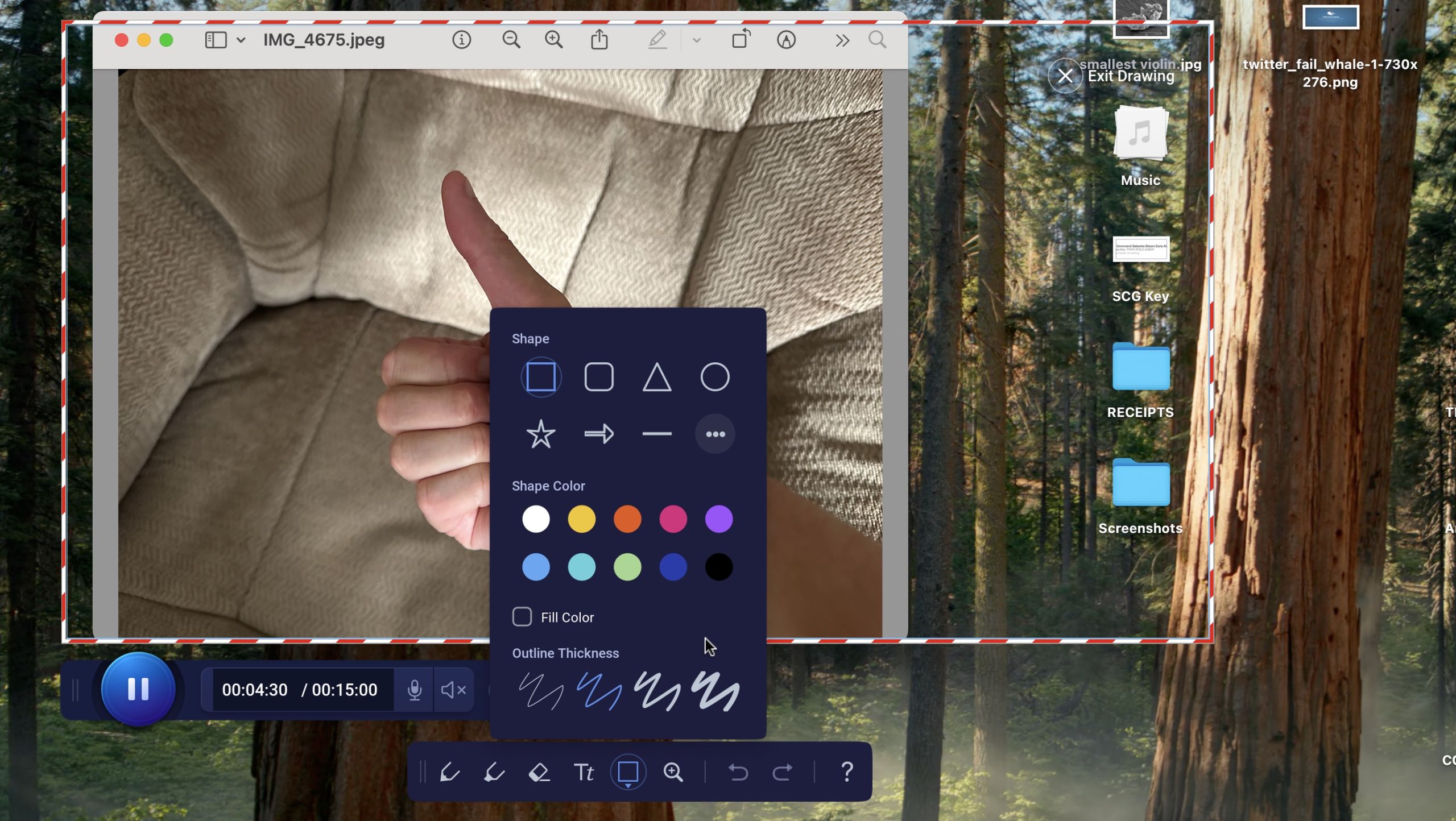
Task: Open the toolbar overflow chevron menu
Action: pyautogui.click(x=841, y=40)
